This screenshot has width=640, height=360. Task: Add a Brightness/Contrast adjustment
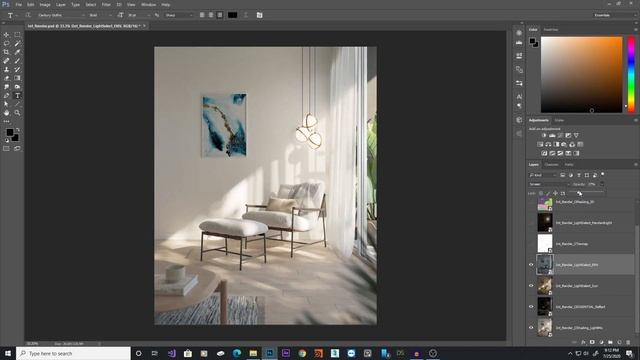[x=544, y=136]
